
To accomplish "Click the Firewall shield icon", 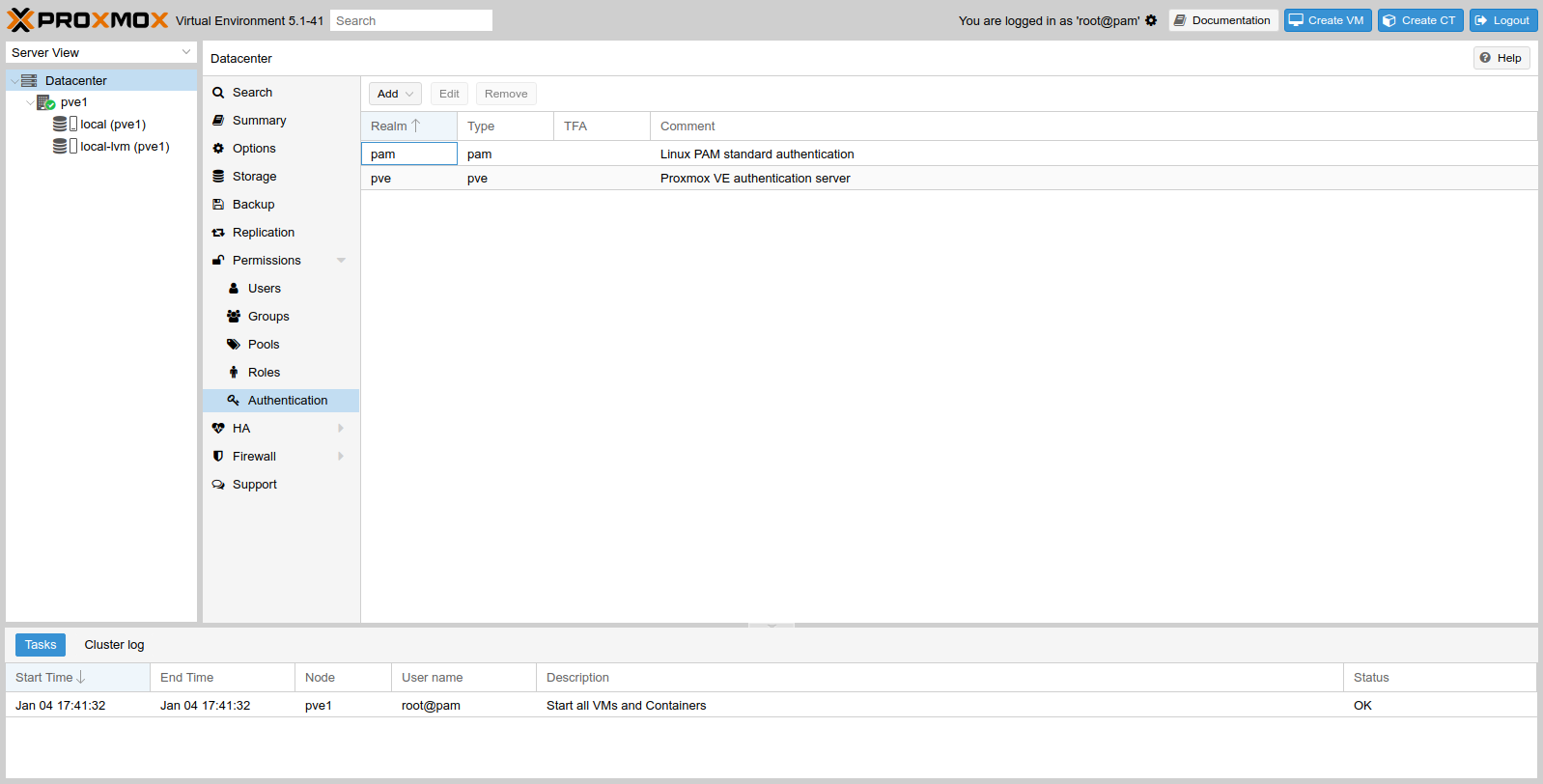I will pos(218,457).
